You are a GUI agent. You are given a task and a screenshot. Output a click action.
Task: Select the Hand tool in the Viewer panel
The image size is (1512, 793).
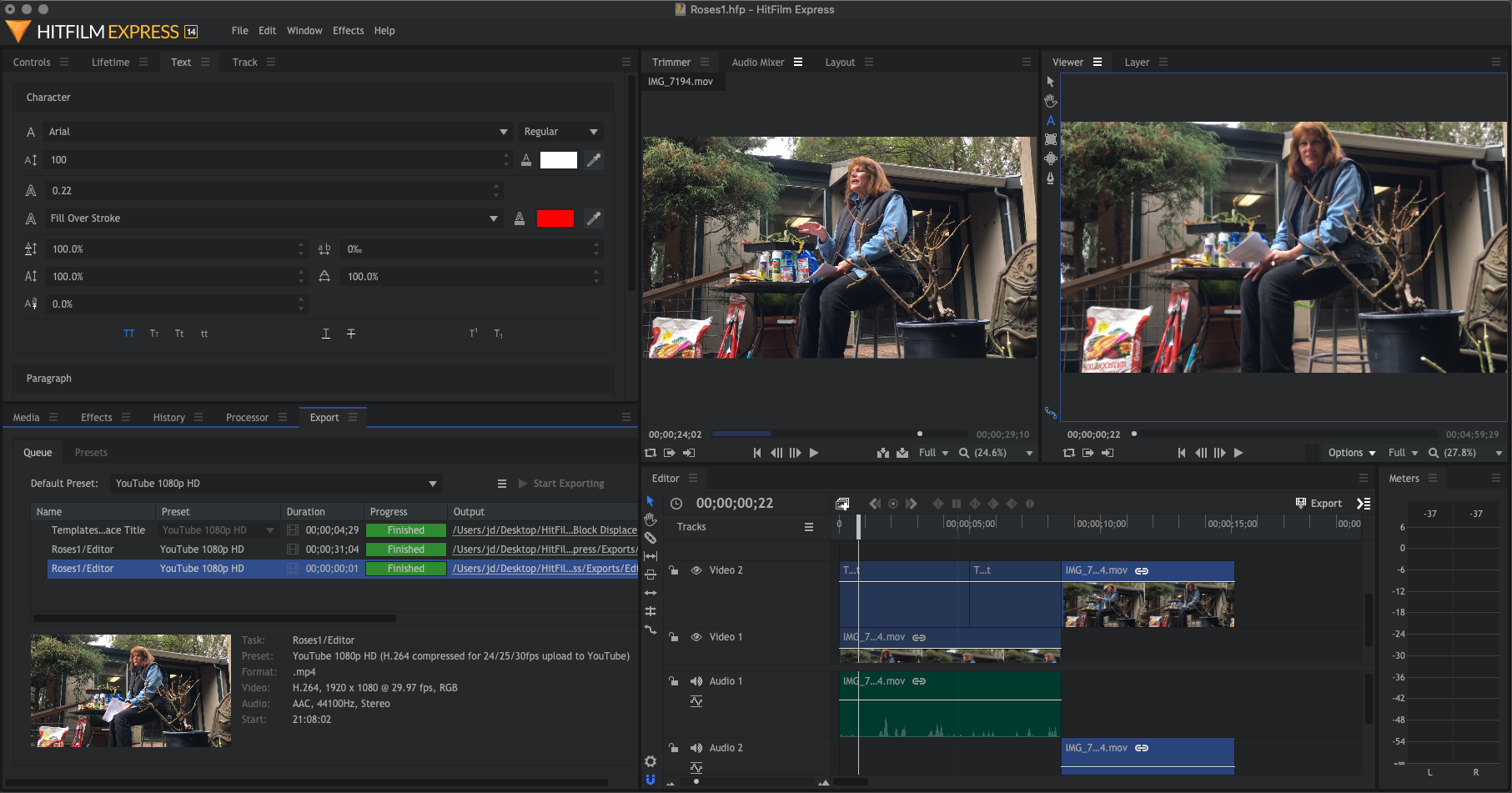(1051, 101)
